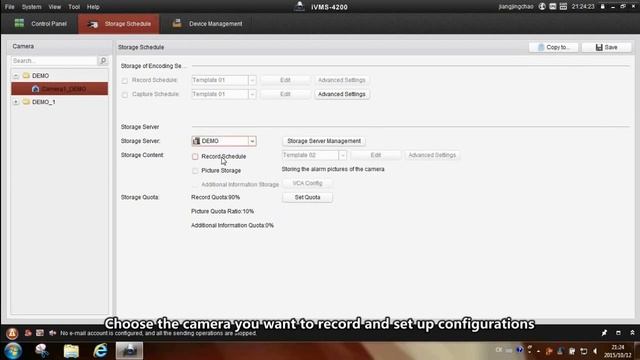The width and height of the screenshot is (640, 360).
Task: Click Advanced Settings next to Template 02
Action: pyautogui.click(x=432, y=155)
